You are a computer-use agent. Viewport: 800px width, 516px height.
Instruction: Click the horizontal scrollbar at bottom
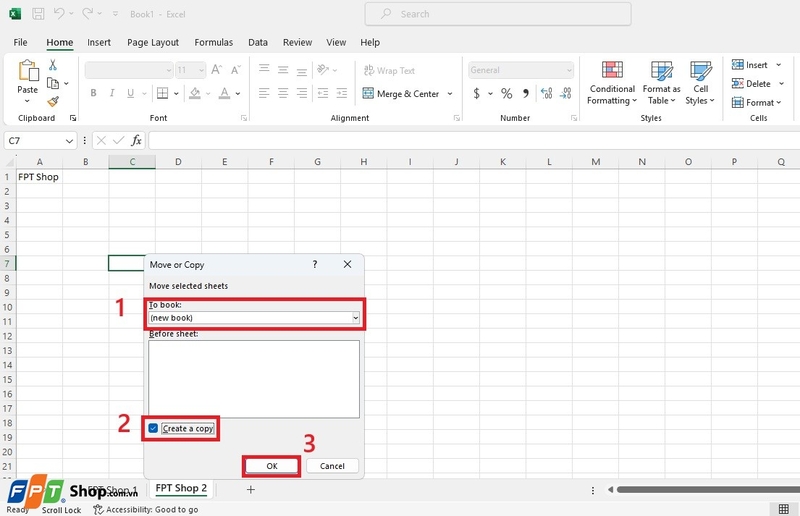[x=708, y=489]
